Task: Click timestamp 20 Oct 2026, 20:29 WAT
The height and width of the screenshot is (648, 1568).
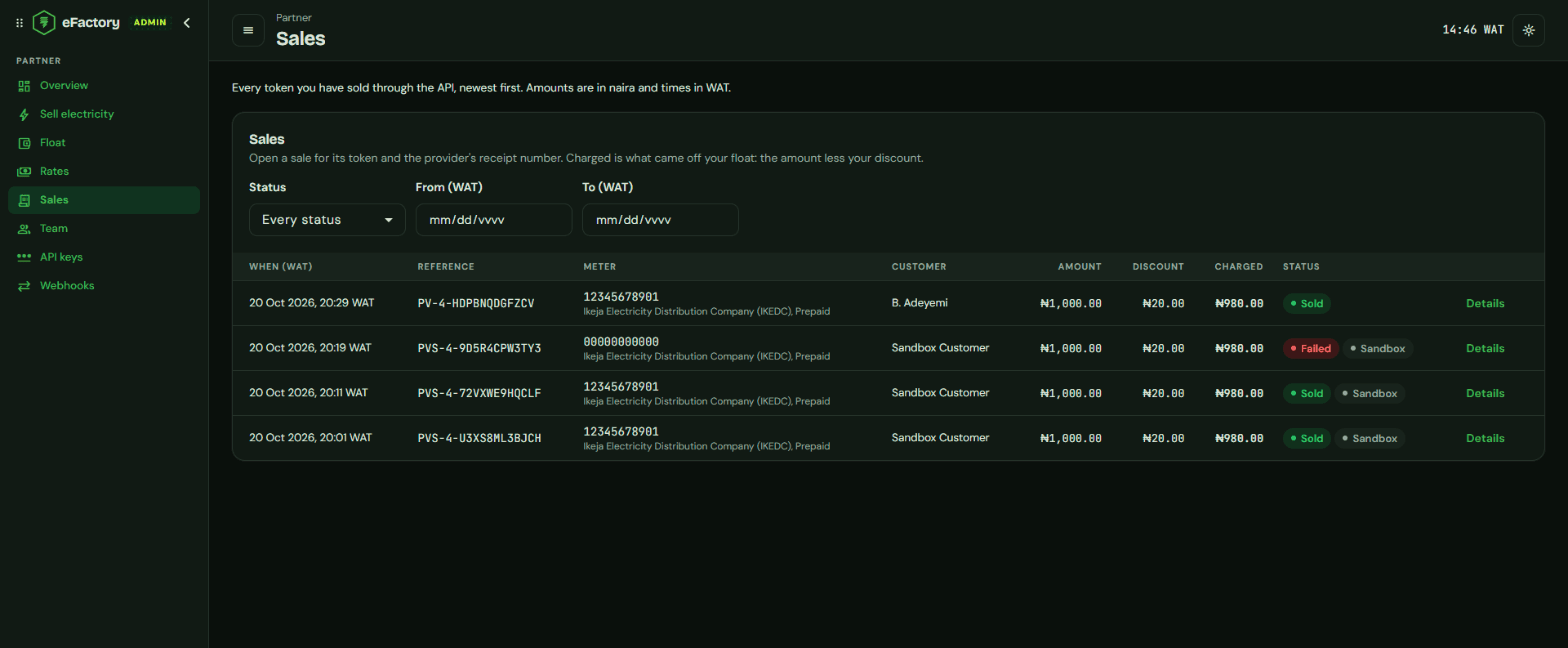Action: [x=312, y=303]
